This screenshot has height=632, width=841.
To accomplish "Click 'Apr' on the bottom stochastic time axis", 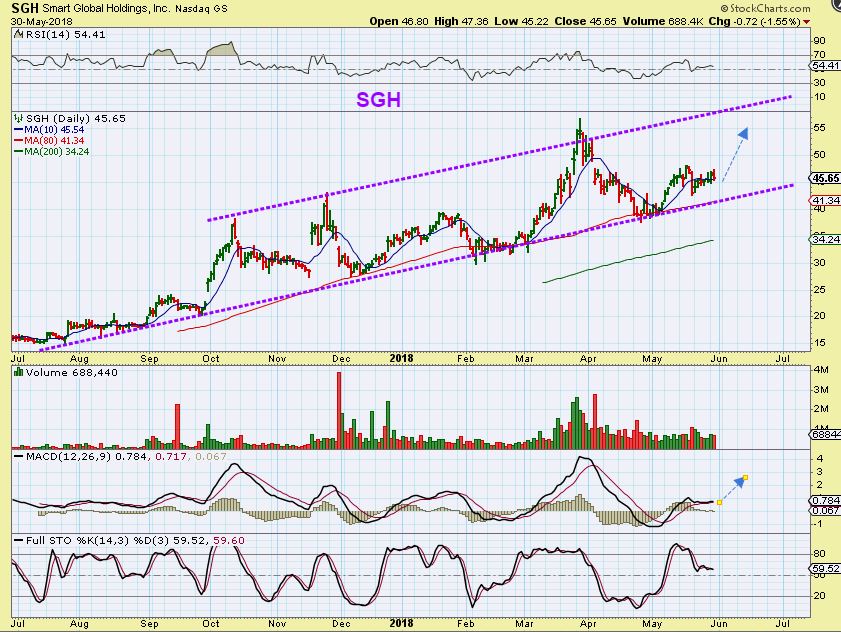I will tap(588, 623).
